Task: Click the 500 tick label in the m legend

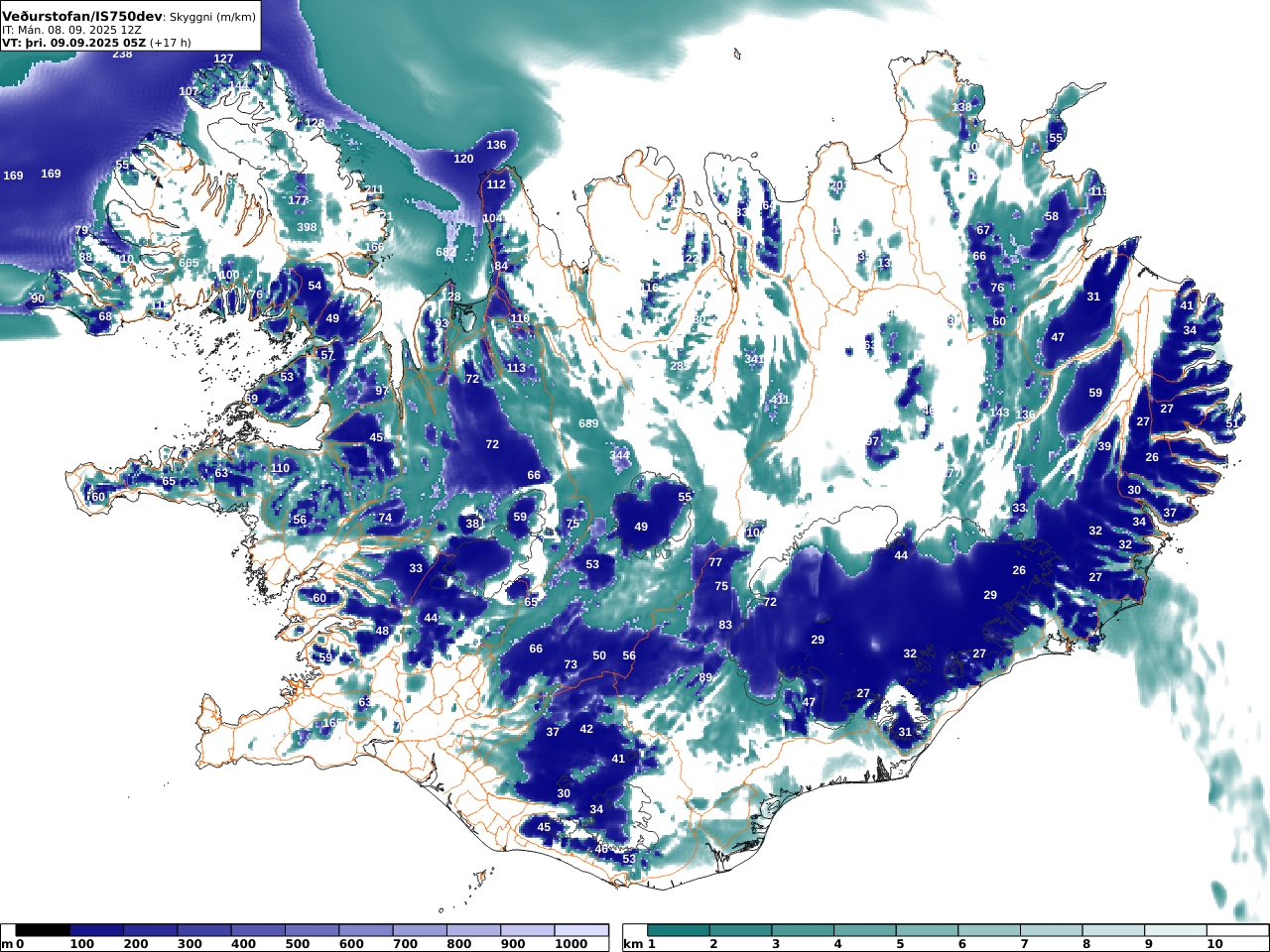Action: click(298, 944)
